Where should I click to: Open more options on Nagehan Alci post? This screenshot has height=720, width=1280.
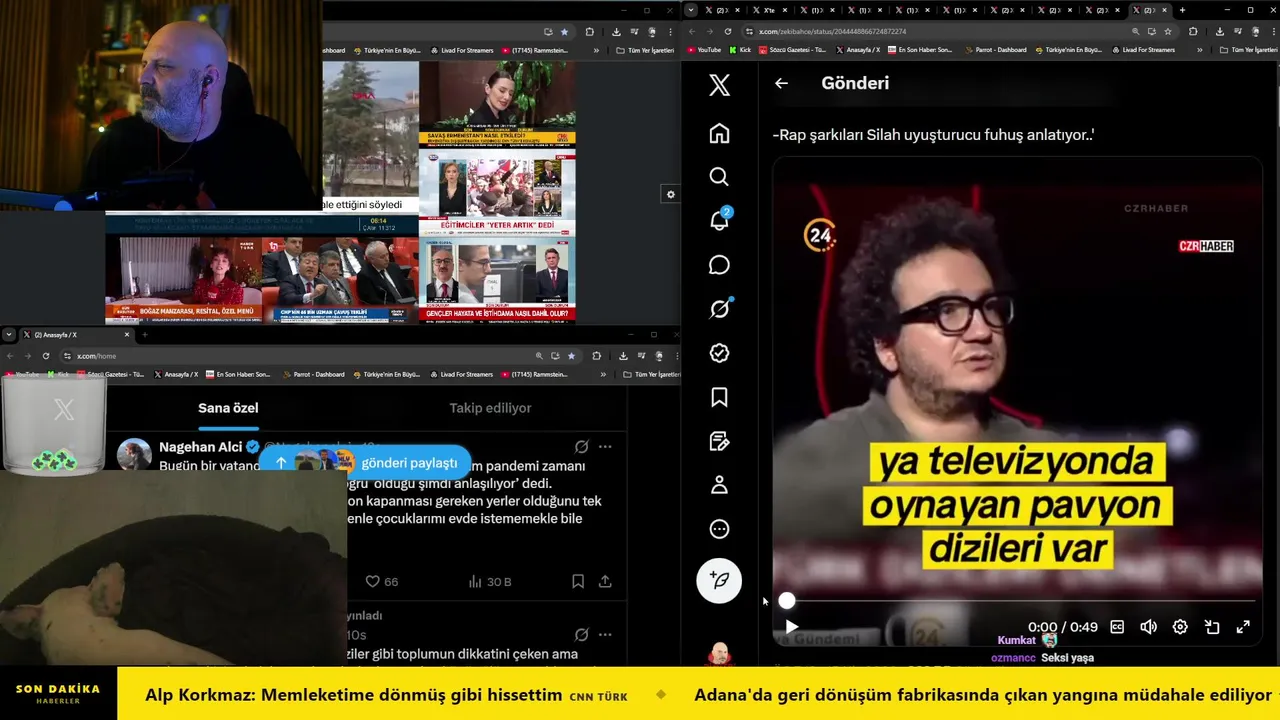[605, 447]
